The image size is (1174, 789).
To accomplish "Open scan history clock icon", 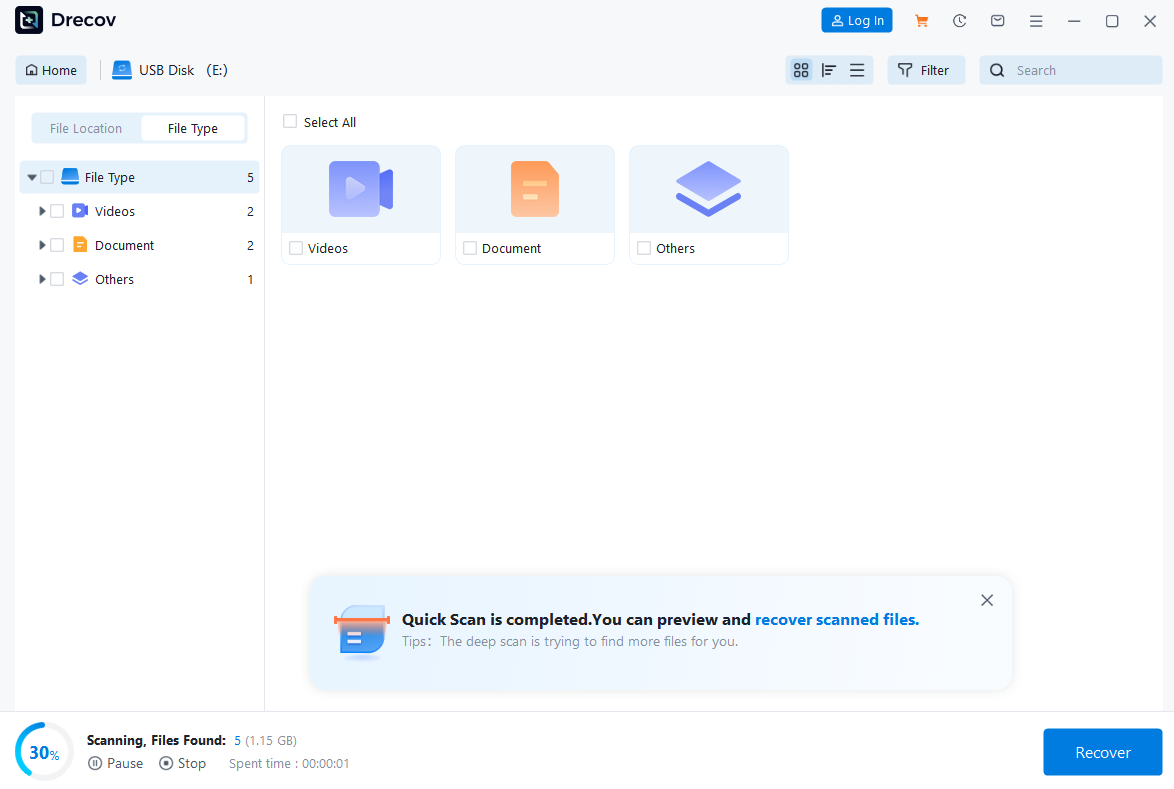I will [959, 21].
